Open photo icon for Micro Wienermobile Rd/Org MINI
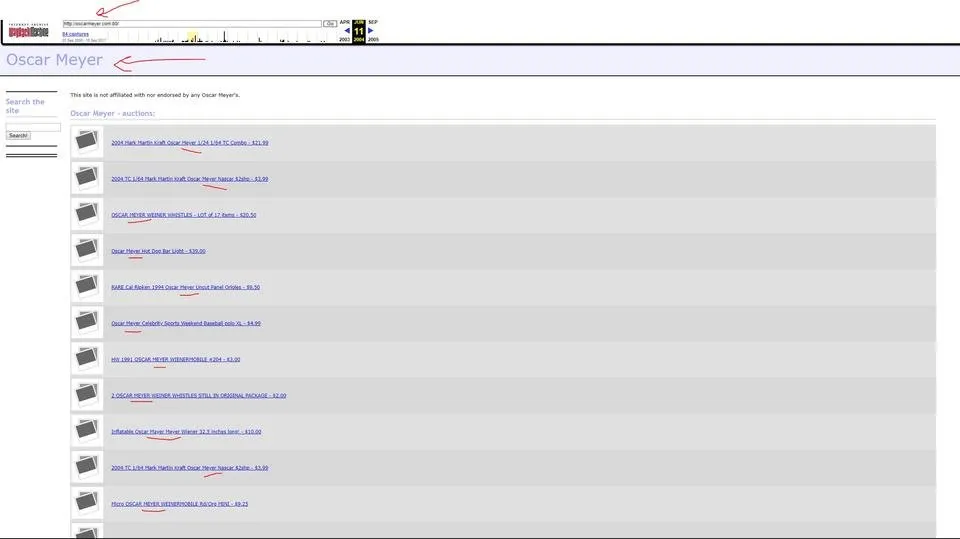This screenshot has height=539, width=960. click(x=86, y=503)
